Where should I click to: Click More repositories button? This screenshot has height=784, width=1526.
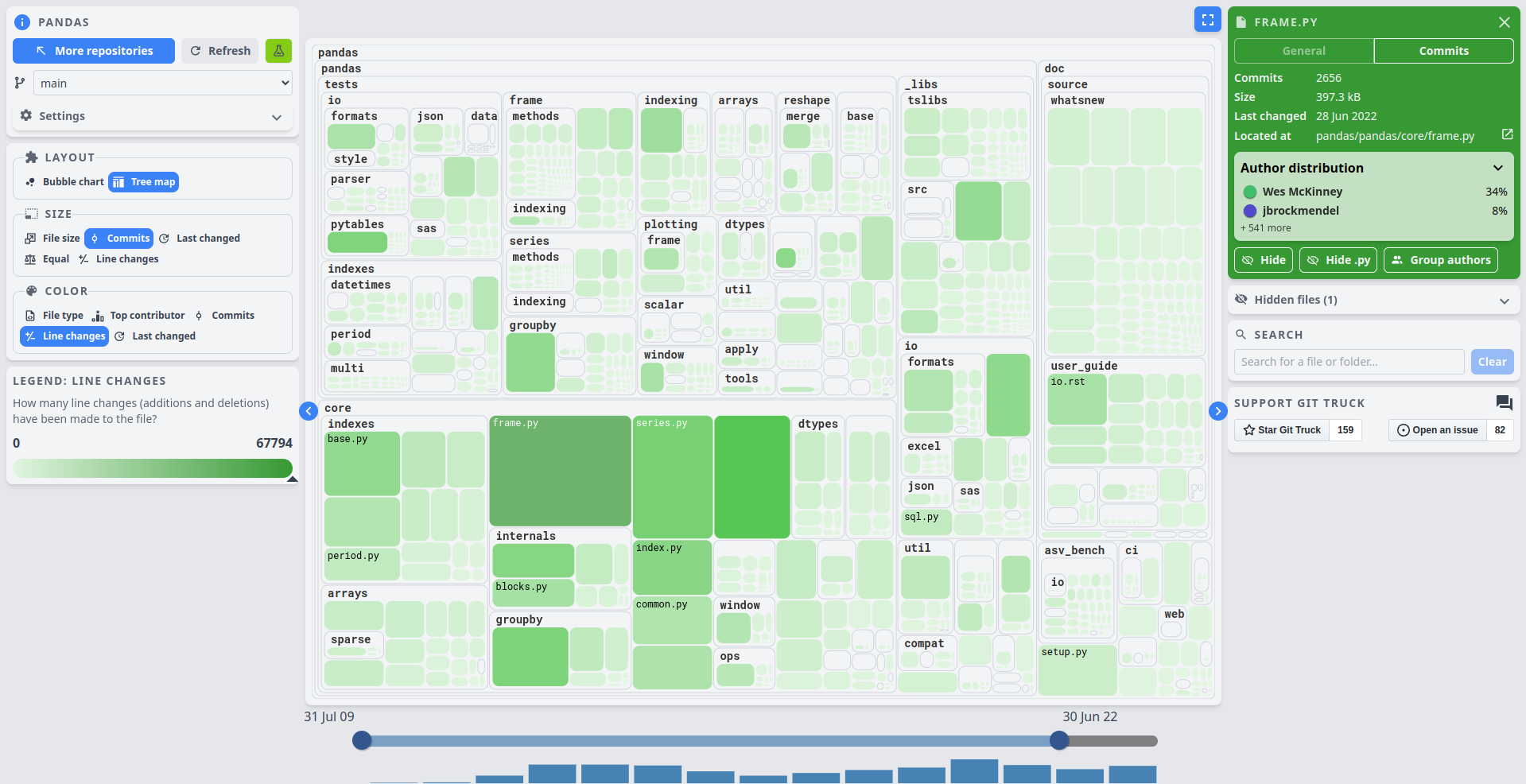click(x=94, y=51)
